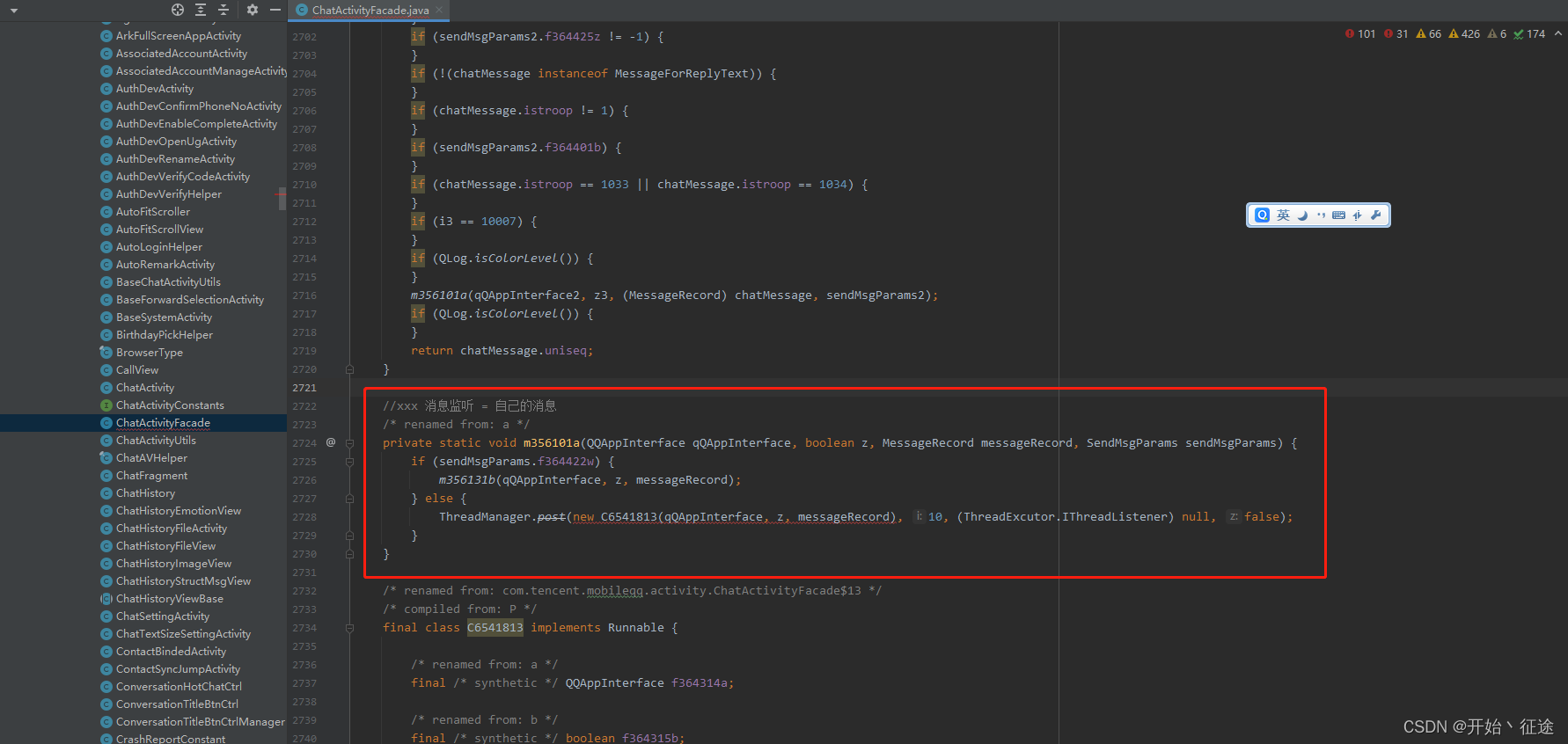Click the typo indicator showing 174

coord(1529,34)
